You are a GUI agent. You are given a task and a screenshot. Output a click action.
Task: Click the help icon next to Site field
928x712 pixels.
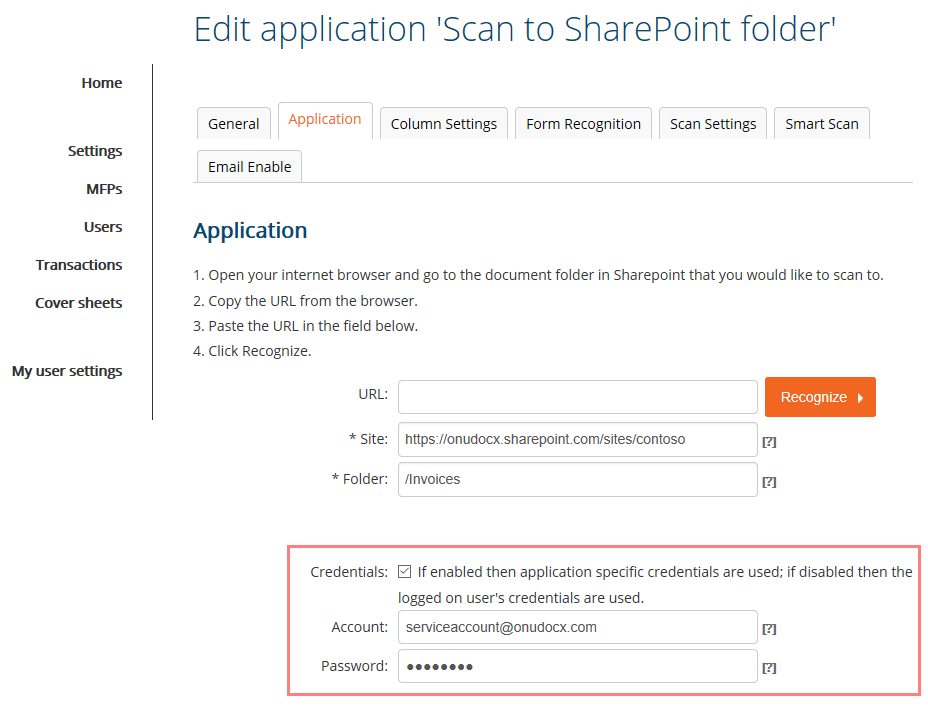pos(769,441)
